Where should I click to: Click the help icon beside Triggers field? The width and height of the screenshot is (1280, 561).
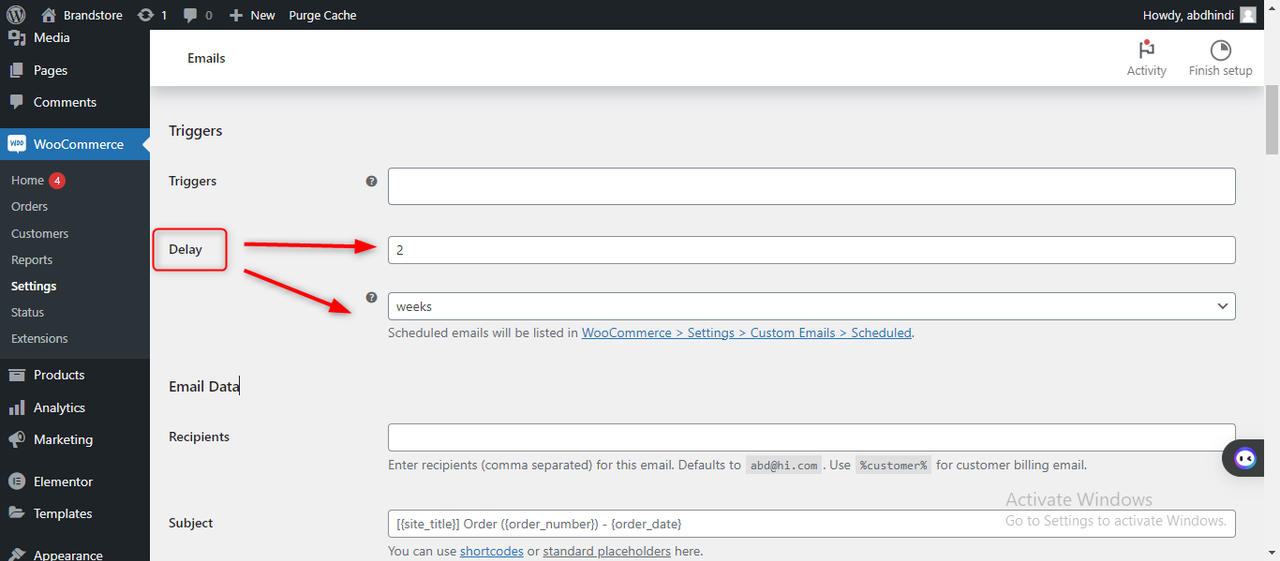point(371,181)
